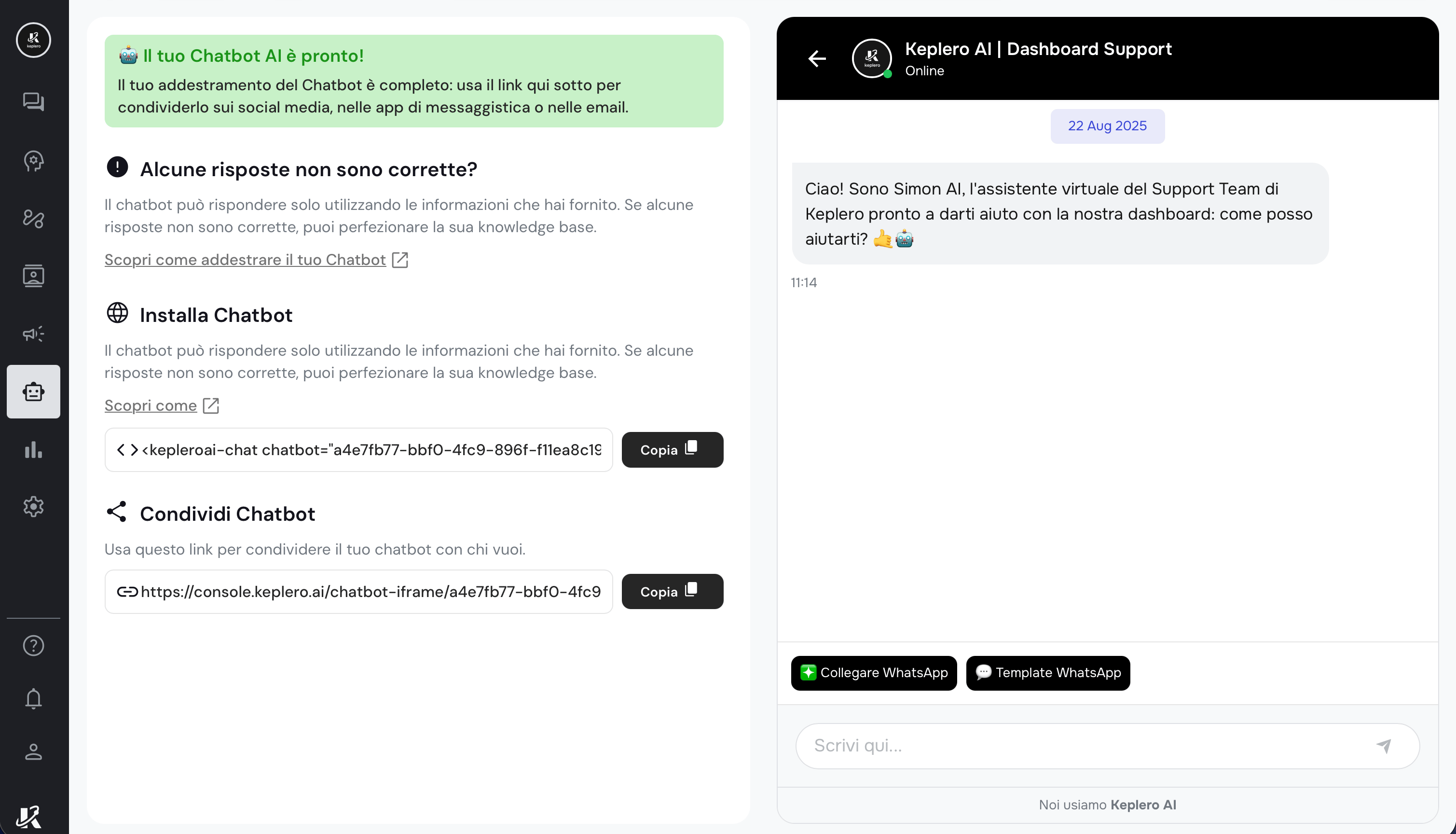Click the 'Collegare WhatsApp' quick reply
The image size is (1456, 834).
click(874, 673)
